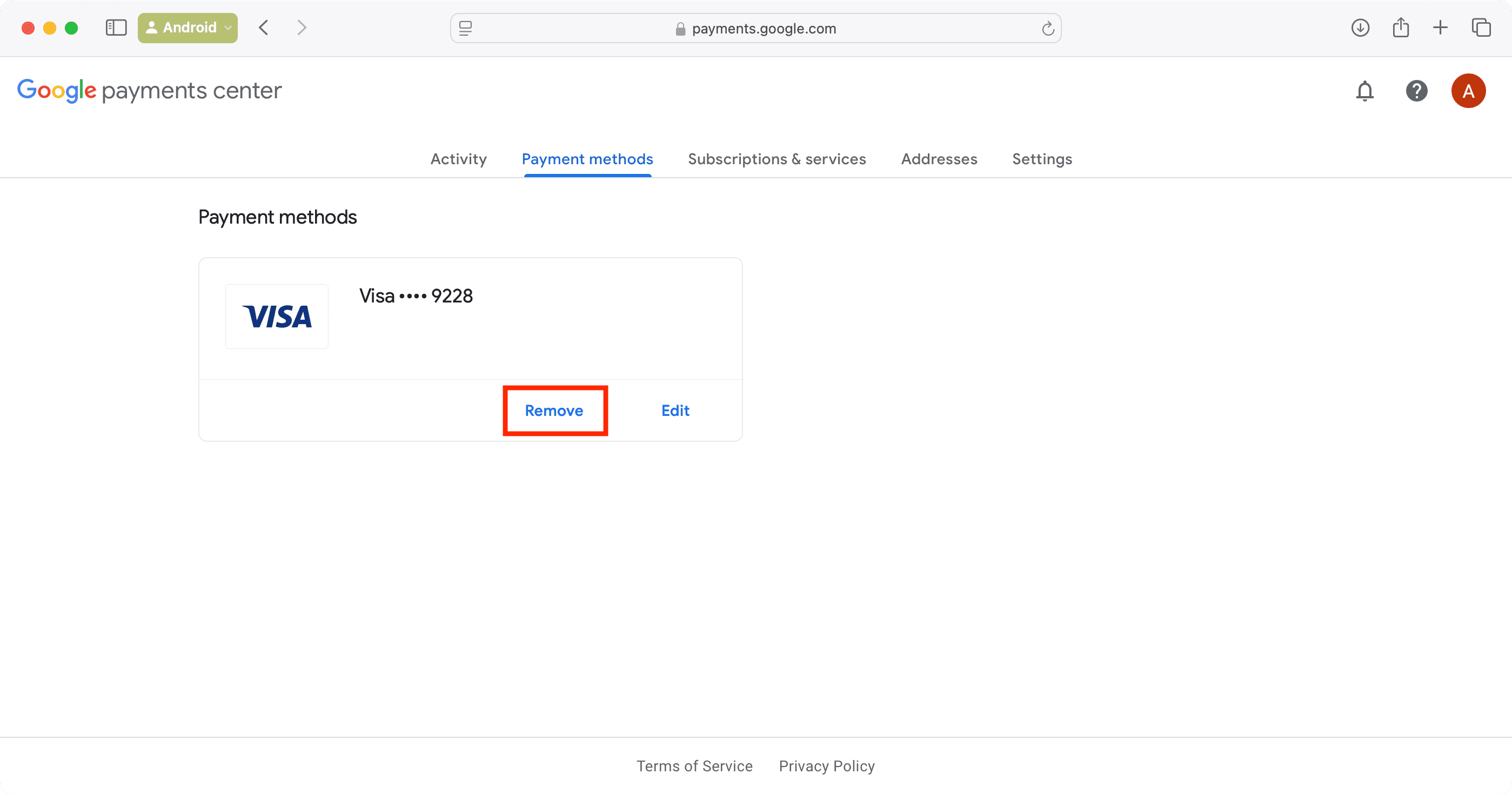Image resolution: width=1512 pixels, height=794 pixels.
Task: Click the Terms of Service link
Action: click(x=695, y=766)
